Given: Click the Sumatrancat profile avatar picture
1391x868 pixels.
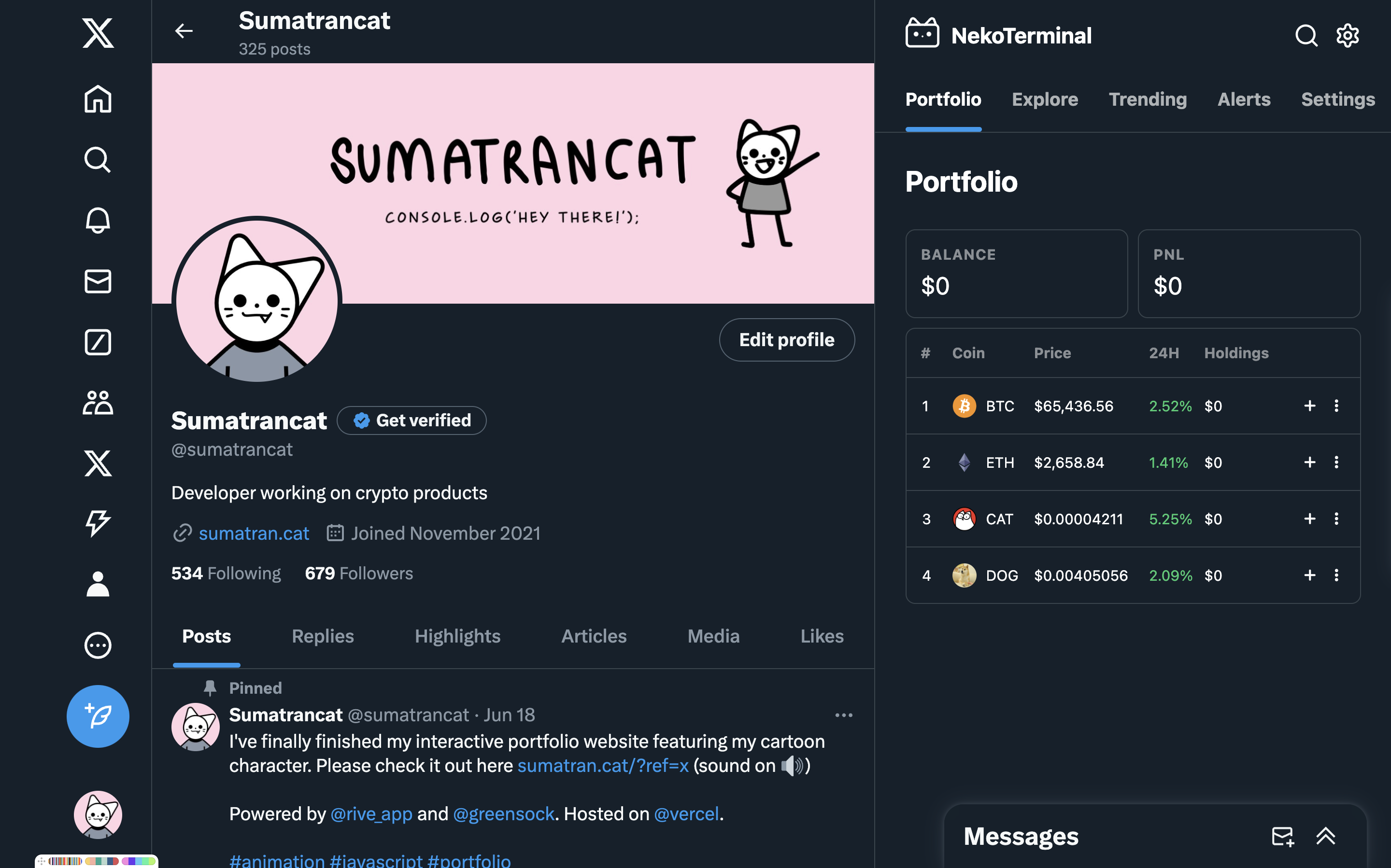Looking at the screenshot, I should pos(257,301).
